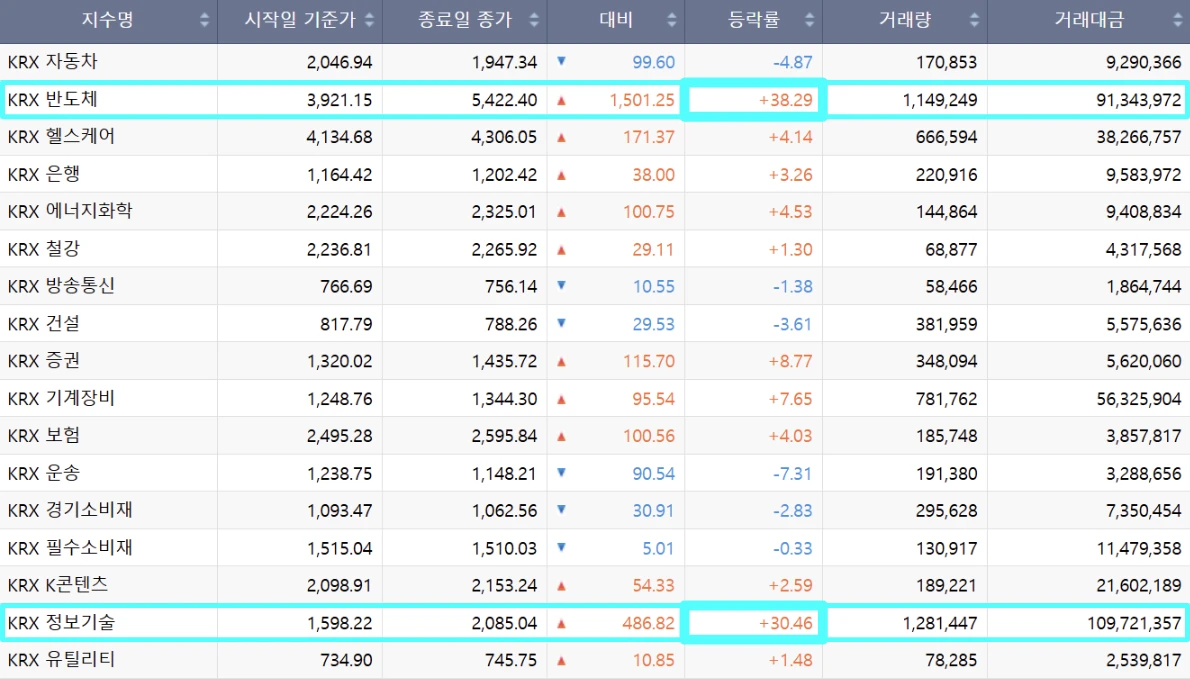Viewport: 1190px width, 679px height.
Task: Click blue down triangle in KRX 자동차 row
Action: point(561,62)
